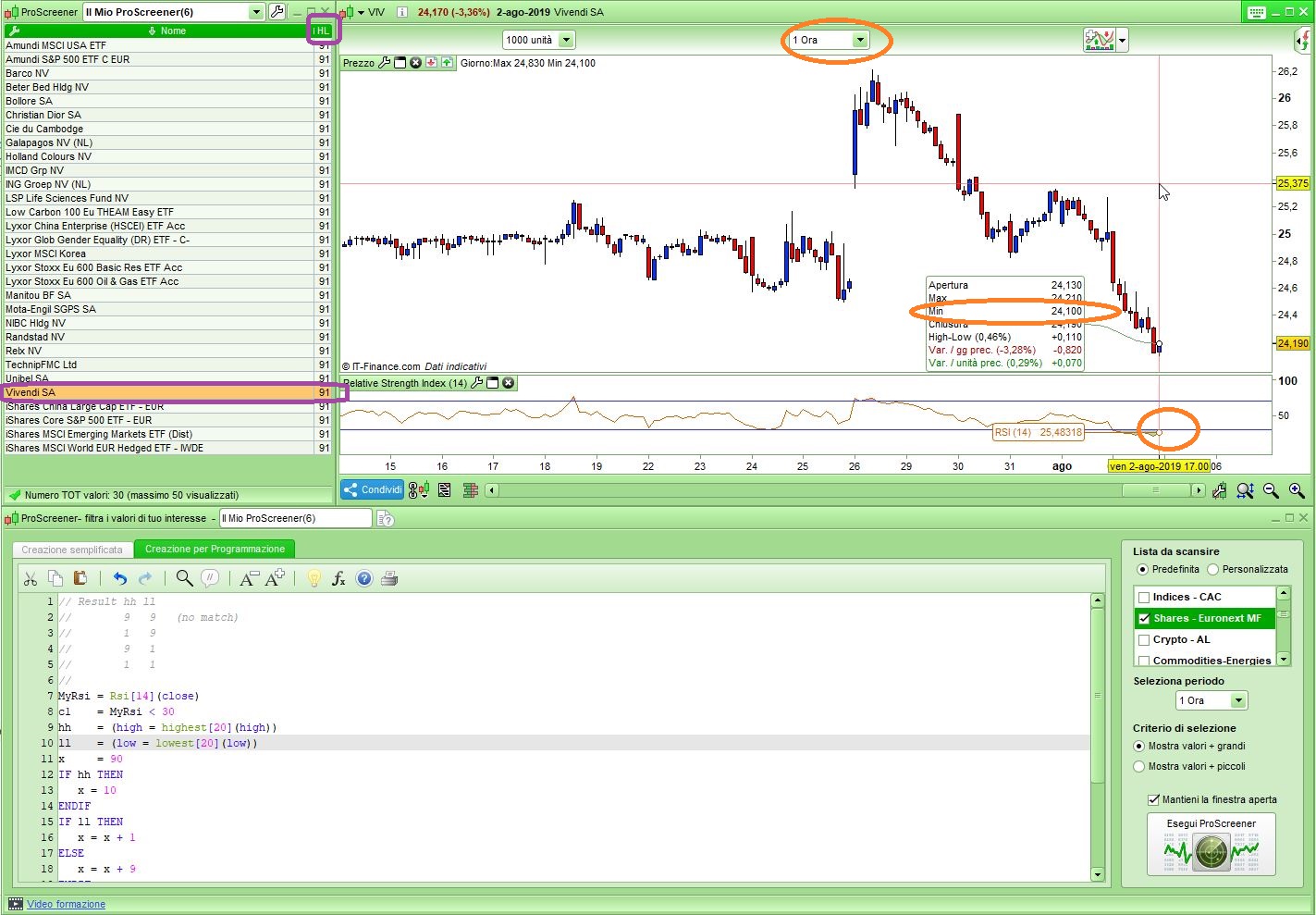Select Christian Dior SA in results
1316x915 pixels.
tap(166, 116)
